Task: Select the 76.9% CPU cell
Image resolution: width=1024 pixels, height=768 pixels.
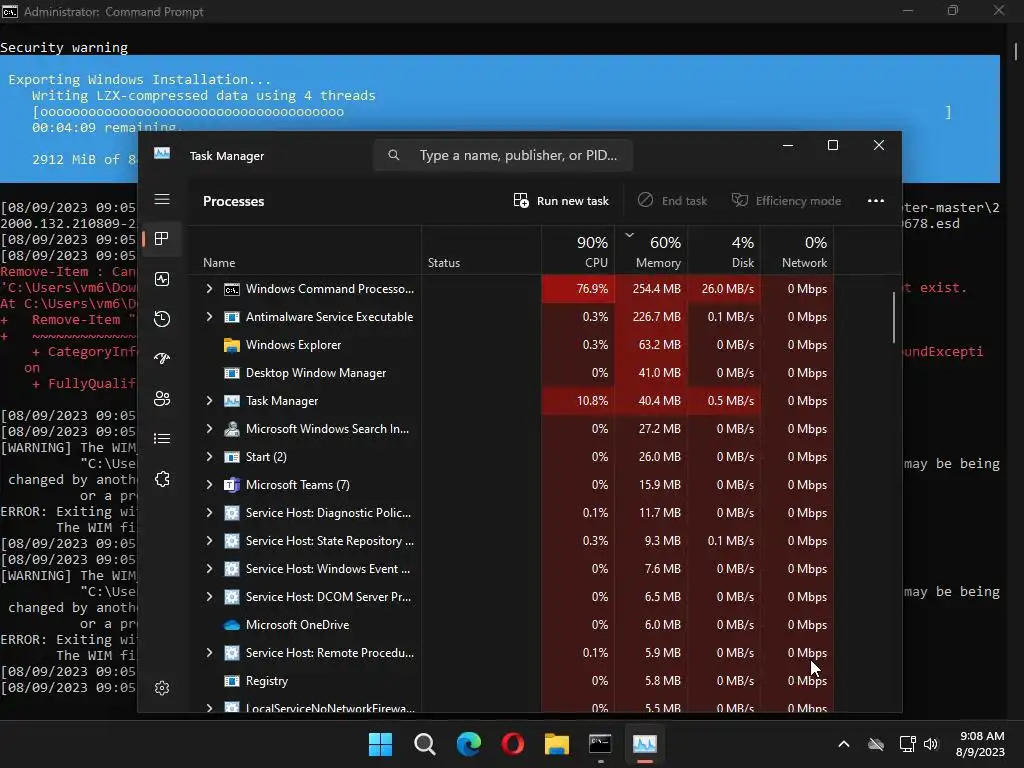Action: [578, 289]
